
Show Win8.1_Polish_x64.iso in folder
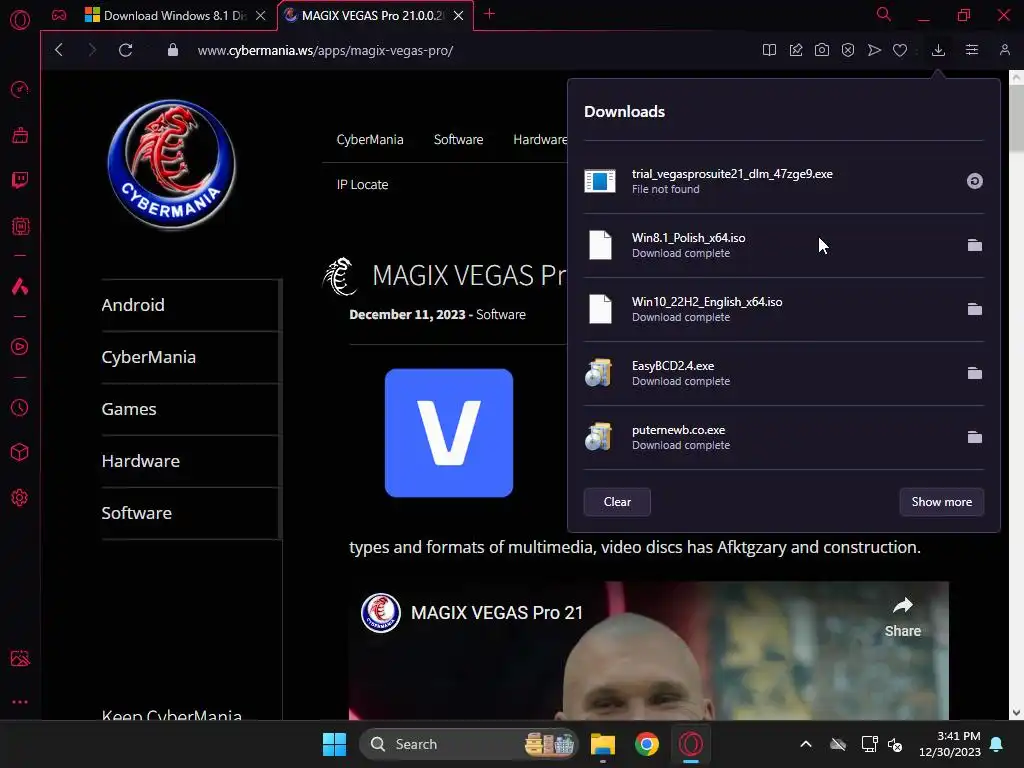[x=974, y=245]
